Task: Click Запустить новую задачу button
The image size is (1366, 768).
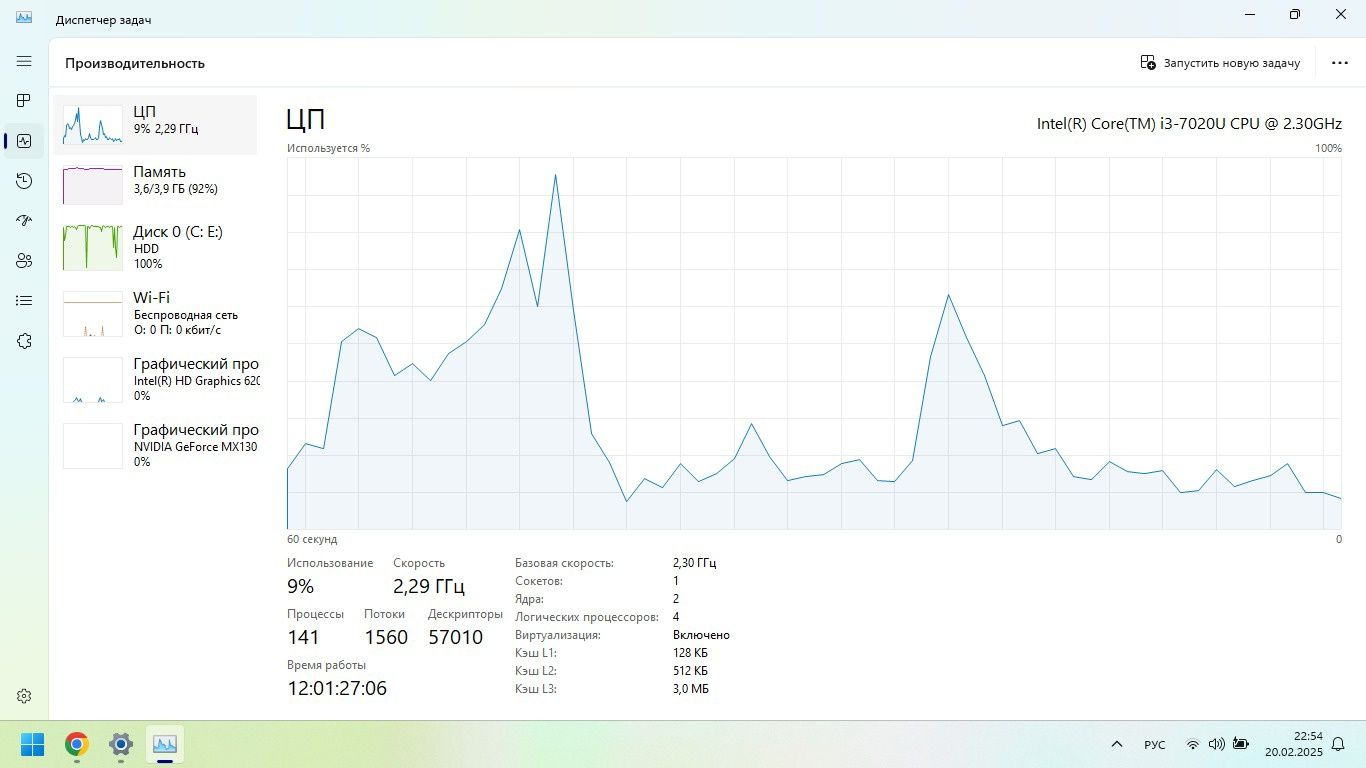Action: coord(1220,63)
